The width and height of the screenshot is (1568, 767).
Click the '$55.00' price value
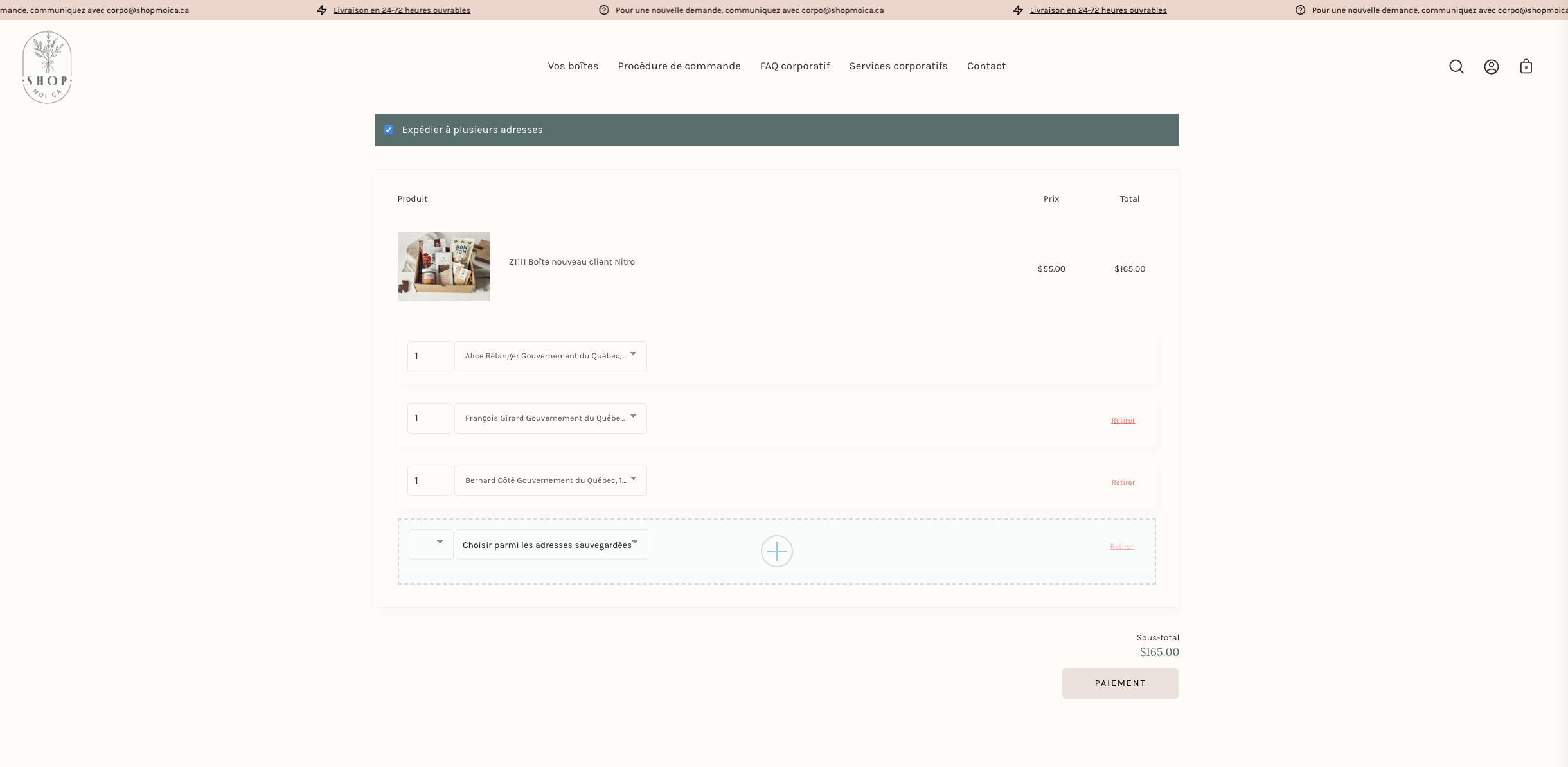[x=1051, y=269]
